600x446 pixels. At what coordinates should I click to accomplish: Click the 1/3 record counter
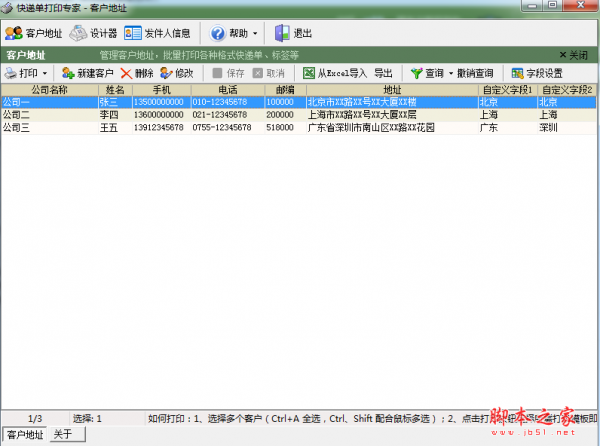pos(35,418)
